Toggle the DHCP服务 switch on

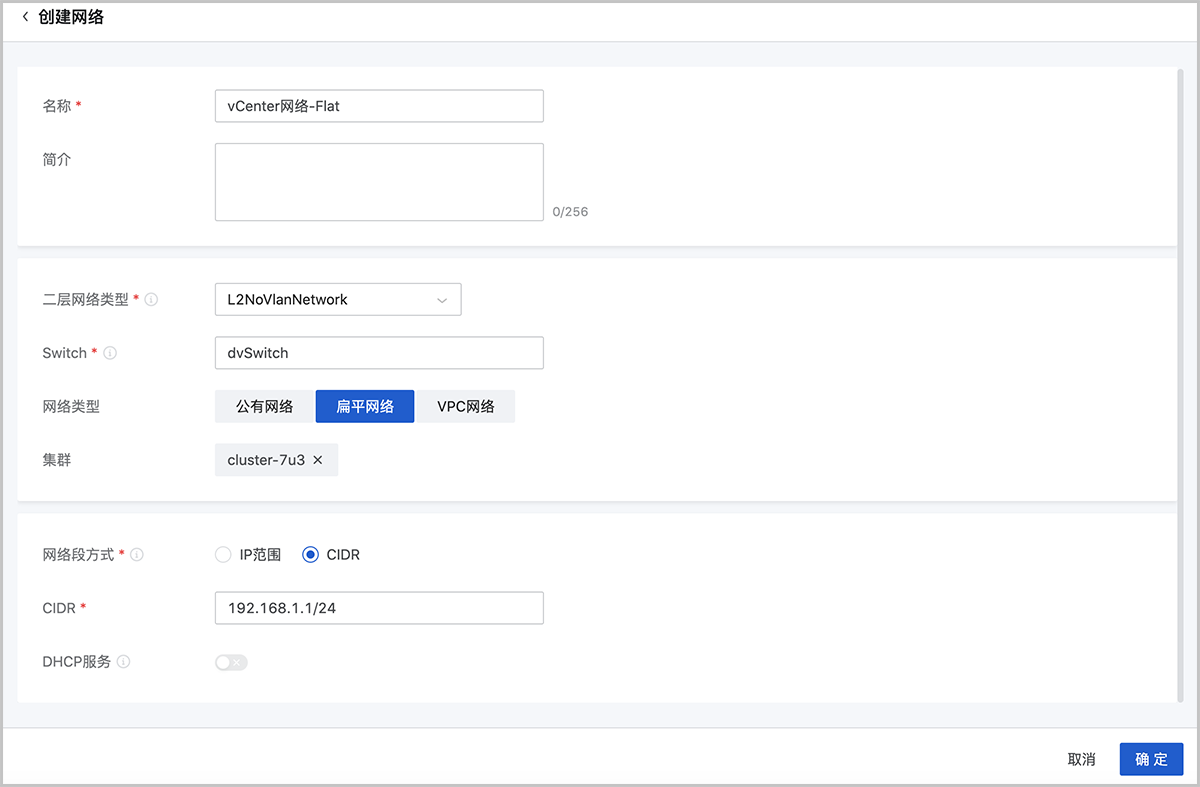(x=231, y=662)
